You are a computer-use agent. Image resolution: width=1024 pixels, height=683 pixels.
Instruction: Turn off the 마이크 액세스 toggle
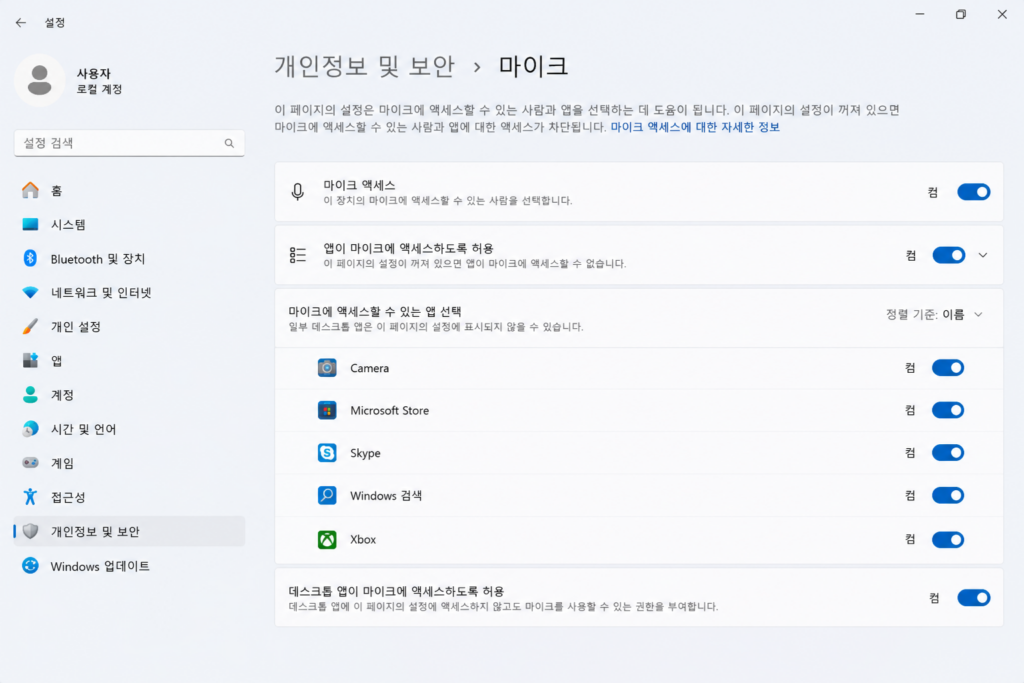point(974,192)
